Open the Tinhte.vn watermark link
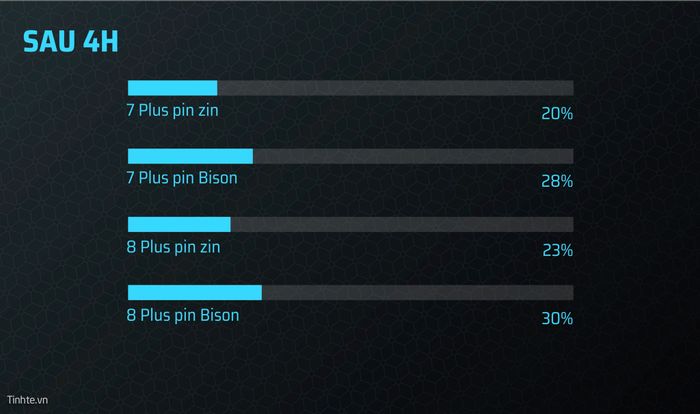 pos(27,400)
